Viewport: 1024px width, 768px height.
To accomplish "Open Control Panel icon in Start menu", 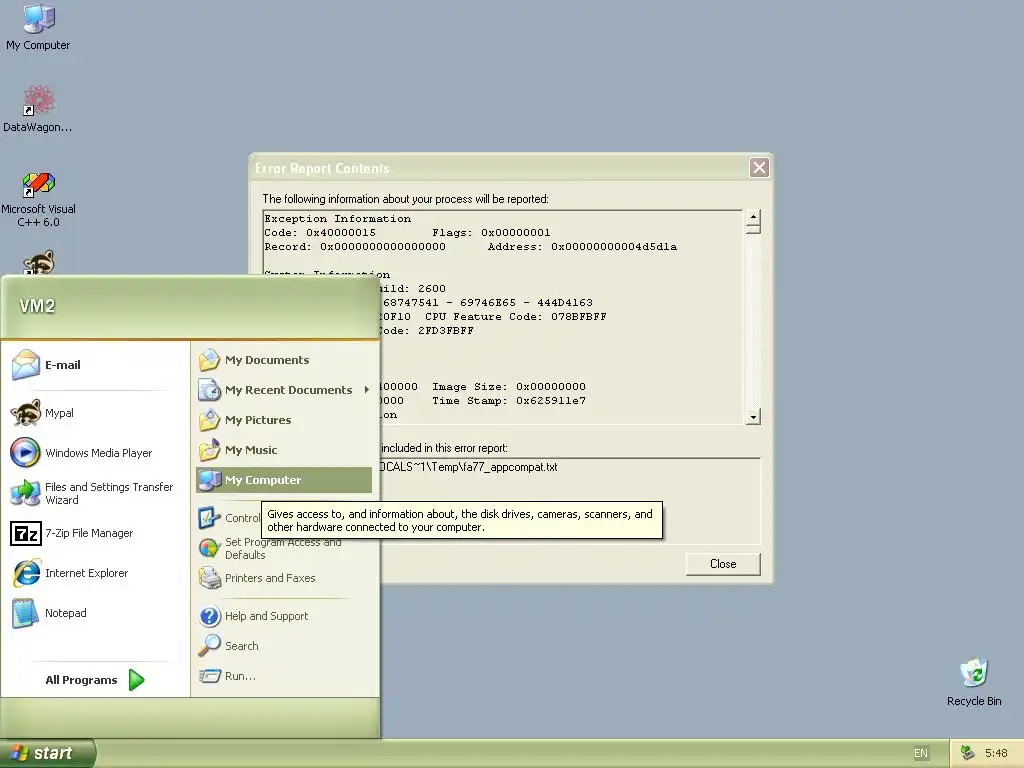I will pos(209,518).
